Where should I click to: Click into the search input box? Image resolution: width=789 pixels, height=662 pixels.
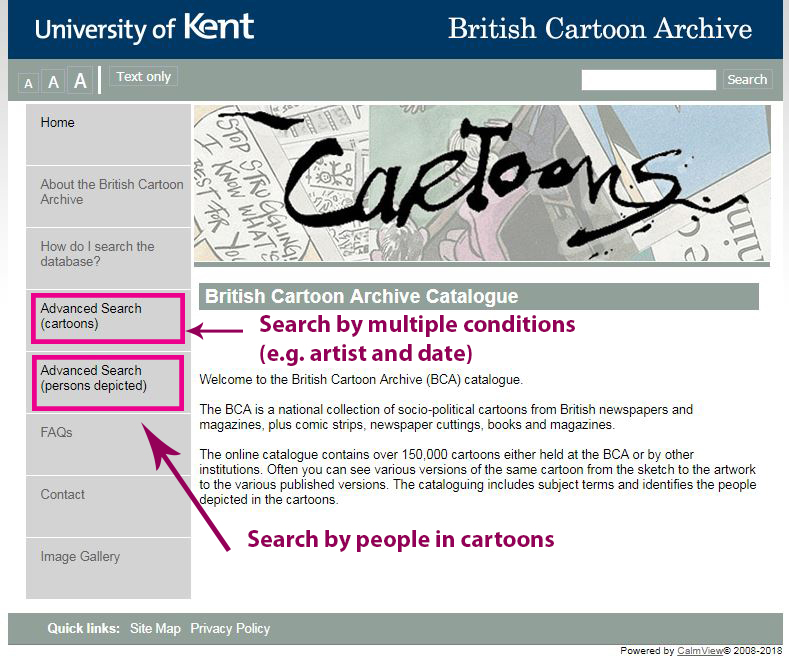pyautogui.click(x=648, y=80)
